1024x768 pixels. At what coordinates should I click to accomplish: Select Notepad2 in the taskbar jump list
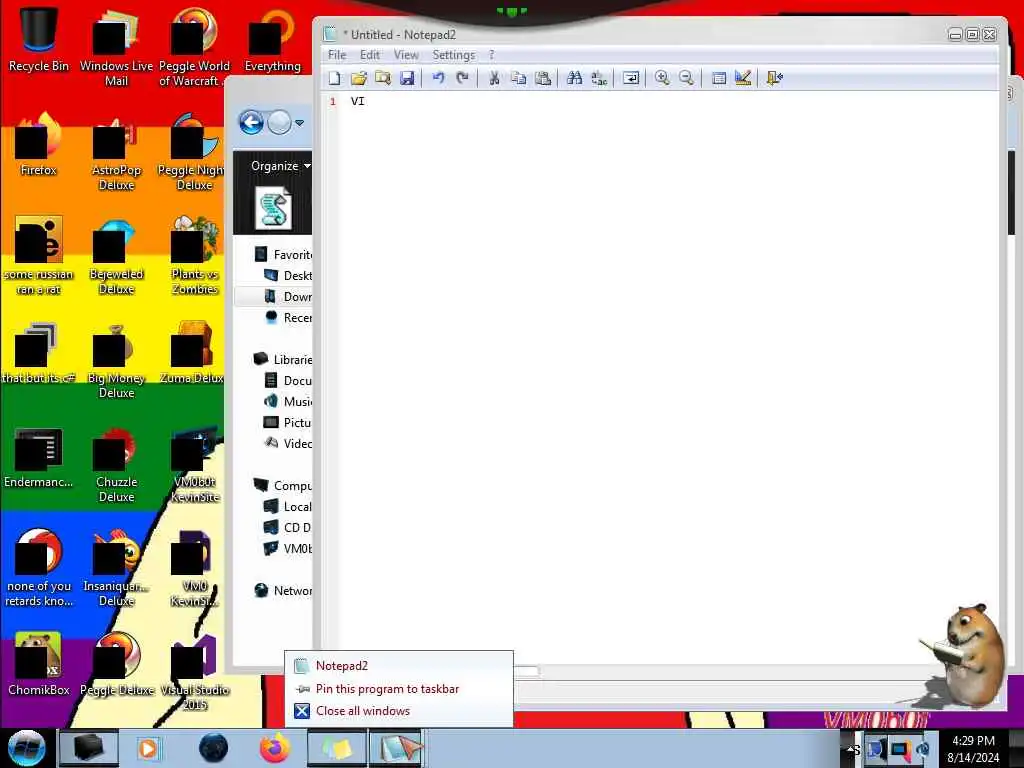[398, 665]
